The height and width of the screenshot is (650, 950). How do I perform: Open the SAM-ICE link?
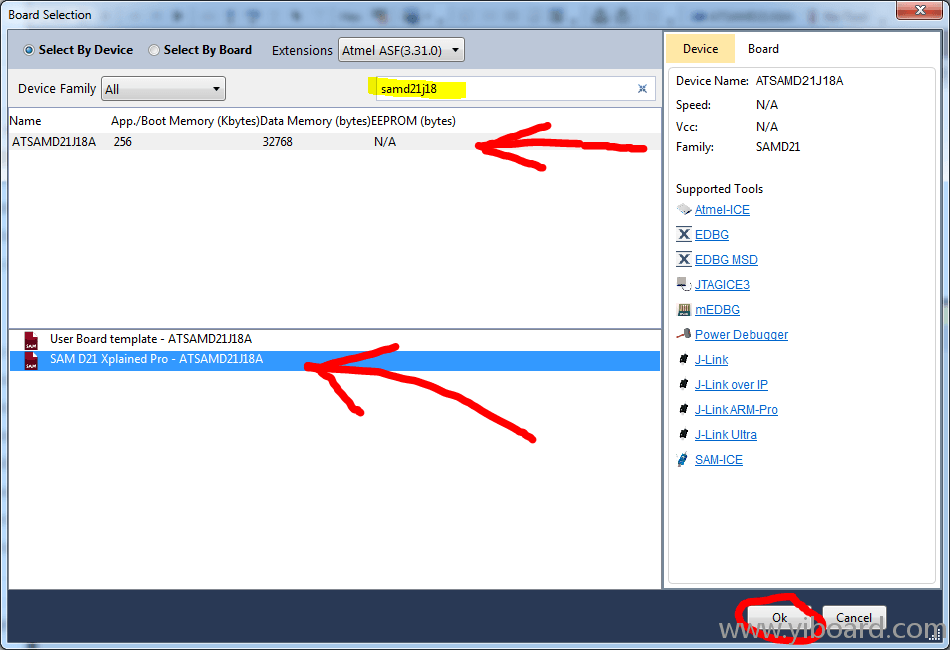(x=719, y=459)
